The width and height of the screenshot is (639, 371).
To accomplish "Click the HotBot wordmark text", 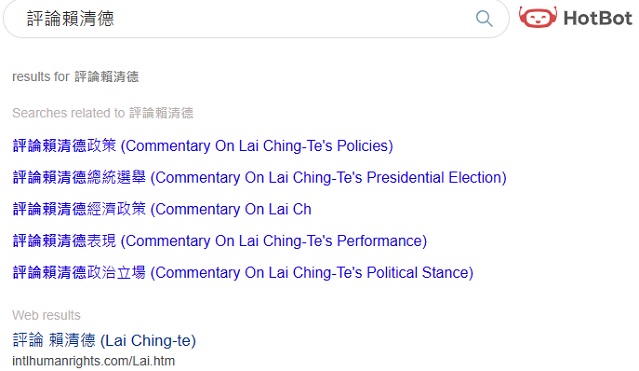I will point(598,18).
